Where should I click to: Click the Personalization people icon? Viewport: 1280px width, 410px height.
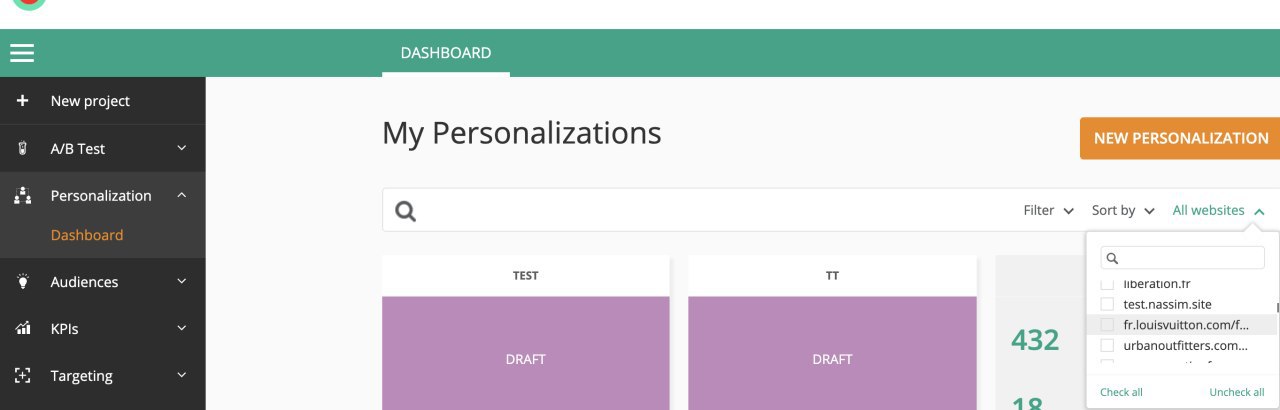tap(22, 196)
